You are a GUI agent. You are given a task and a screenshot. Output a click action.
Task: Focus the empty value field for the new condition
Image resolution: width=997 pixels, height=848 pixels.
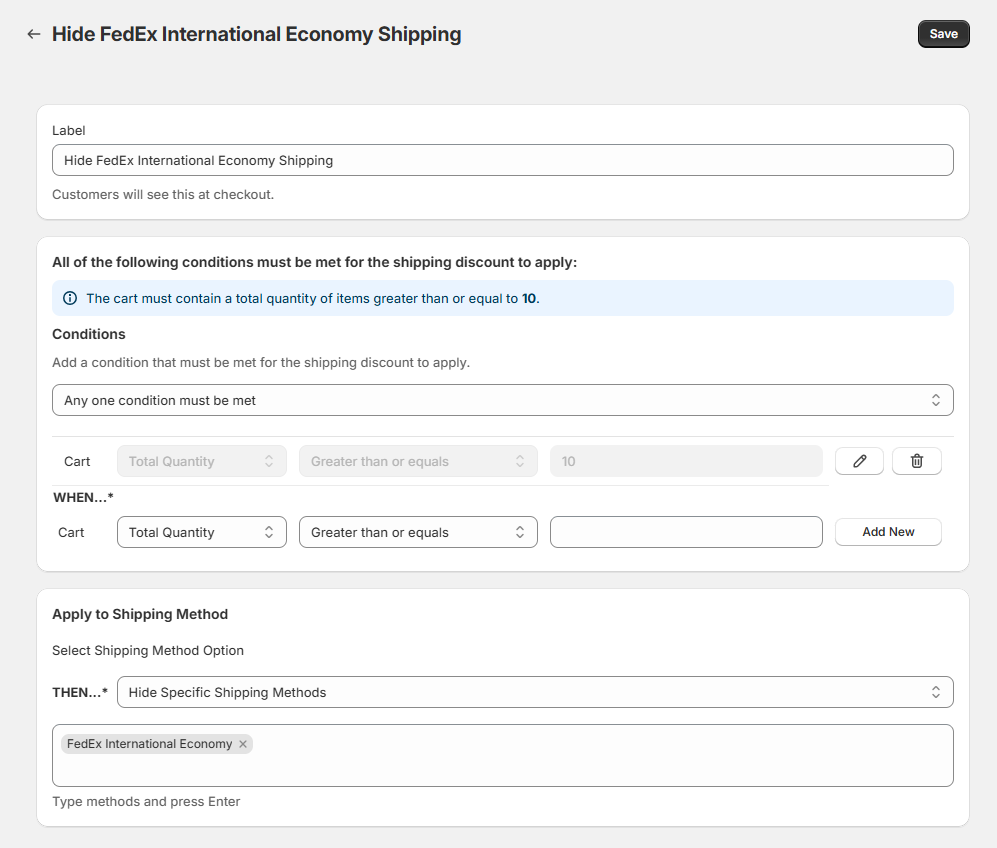(x=686, y=532)
